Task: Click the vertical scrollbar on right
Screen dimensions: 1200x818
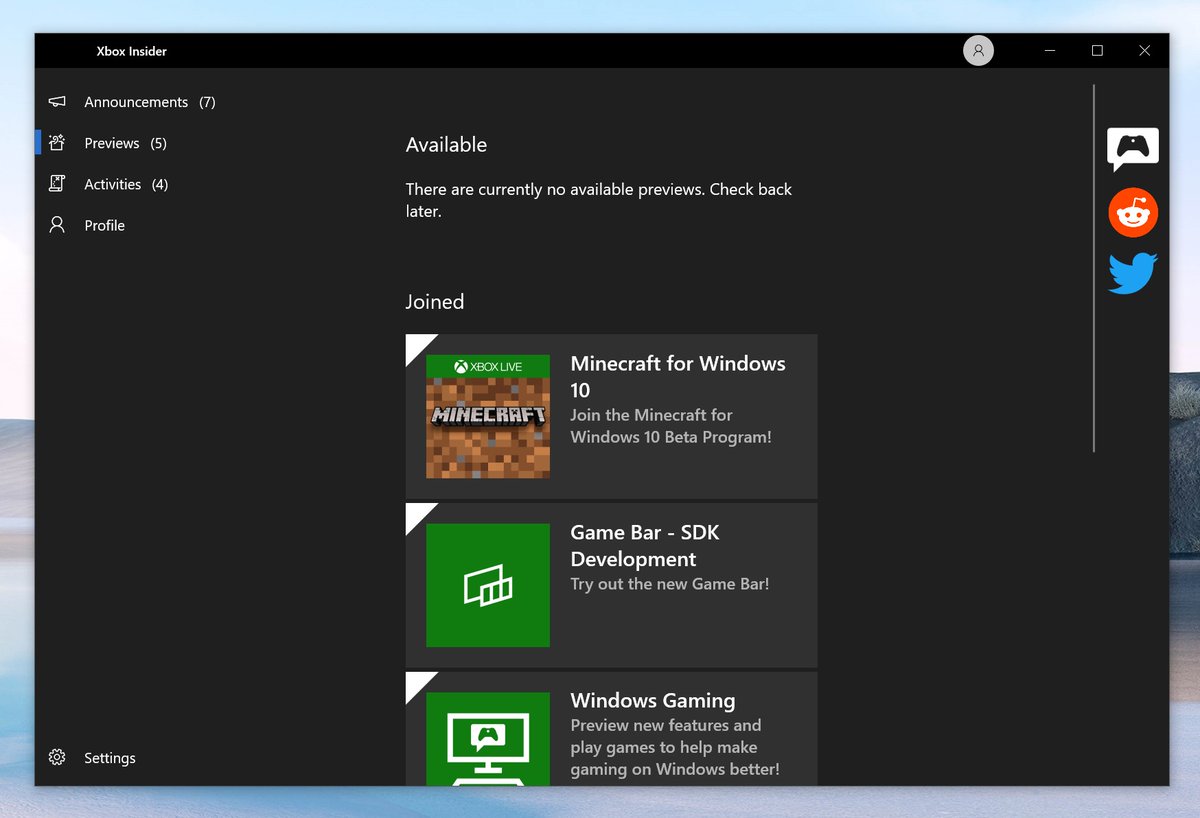Action: (1094, 268)
